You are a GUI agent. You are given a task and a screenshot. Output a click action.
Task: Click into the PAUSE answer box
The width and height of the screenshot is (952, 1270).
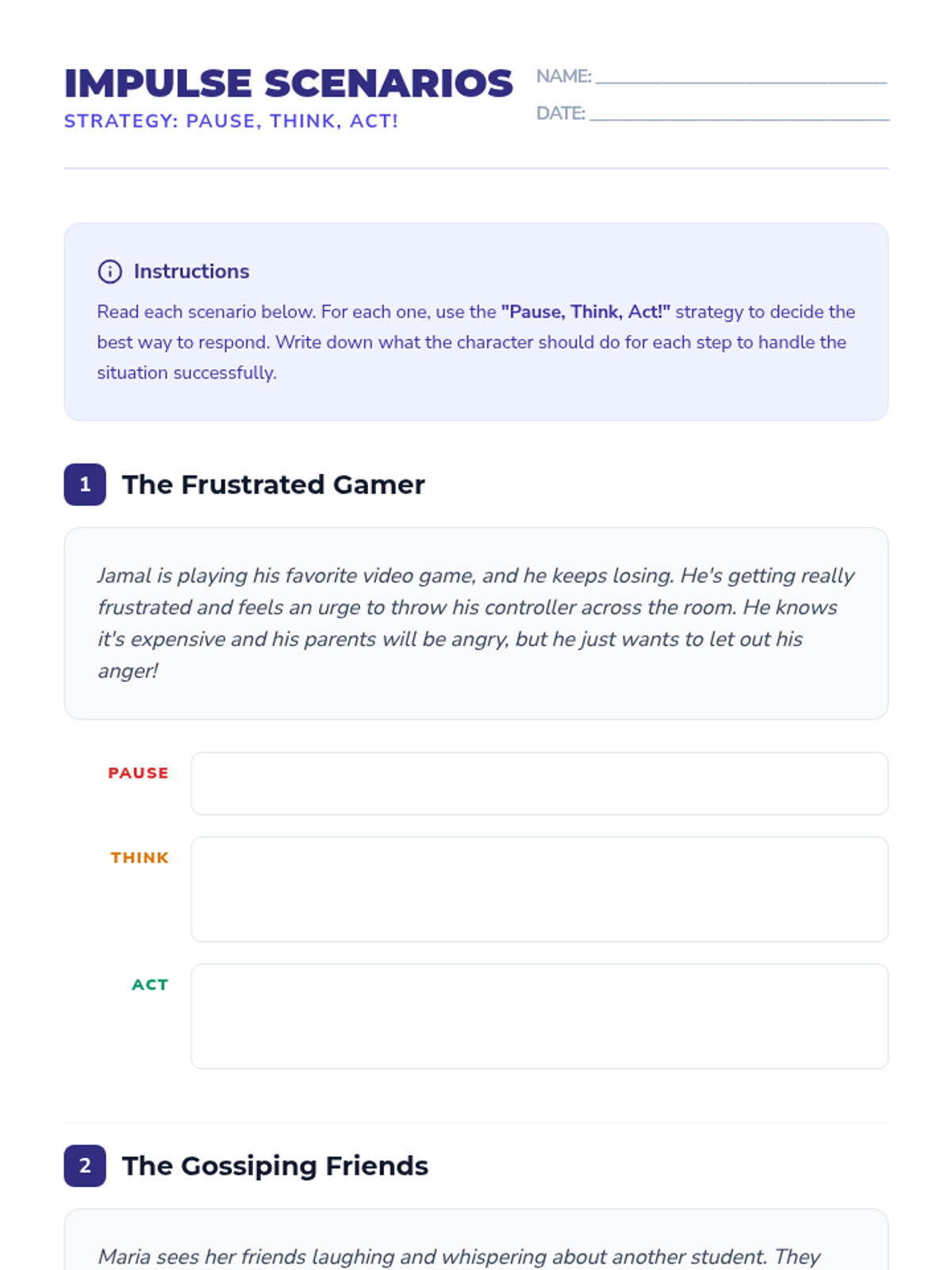pyautogui.click(x=539, y=783)
